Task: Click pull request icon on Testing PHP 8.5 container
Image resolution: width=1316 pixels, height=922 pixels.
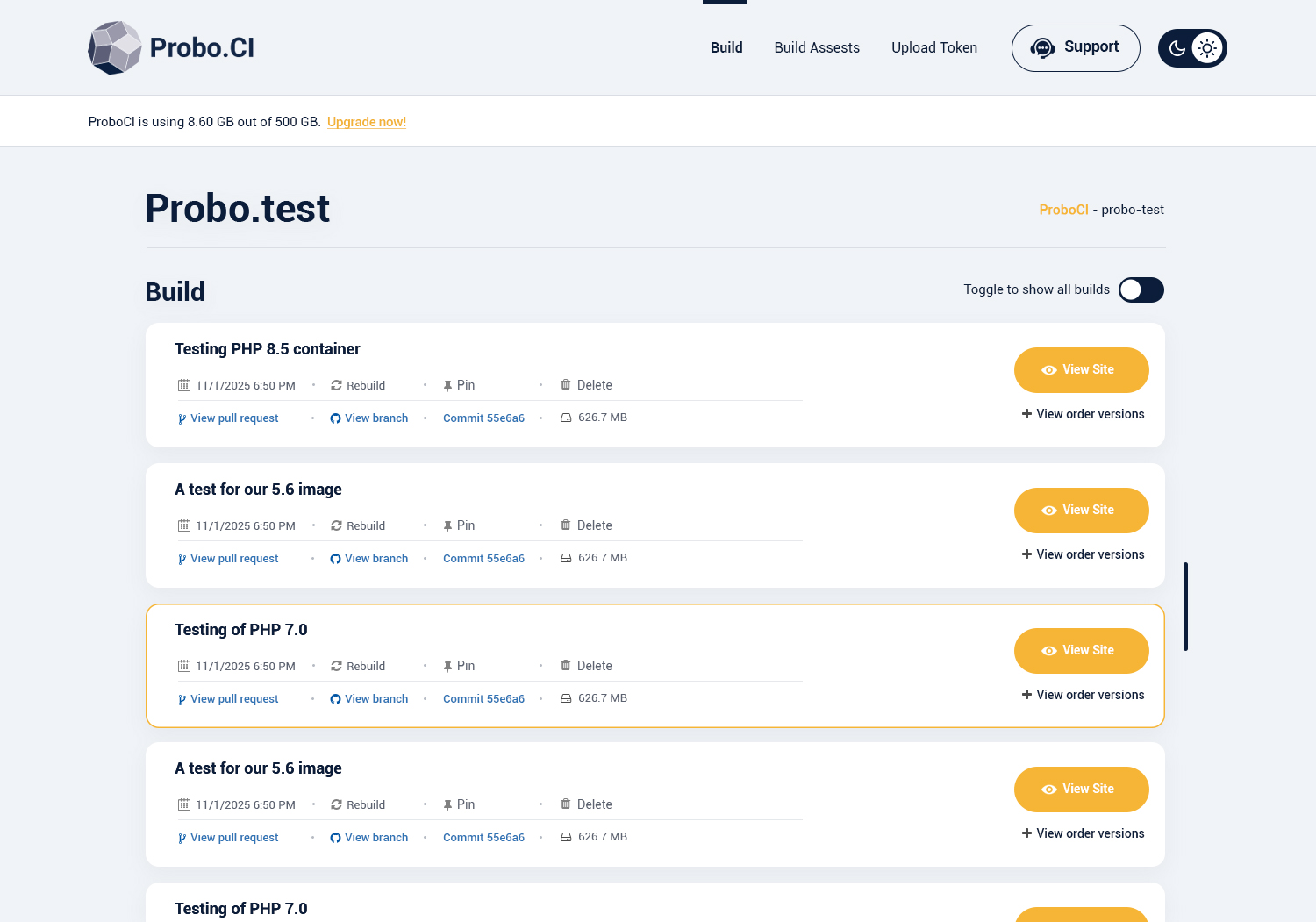Action: tap(182, 418)
